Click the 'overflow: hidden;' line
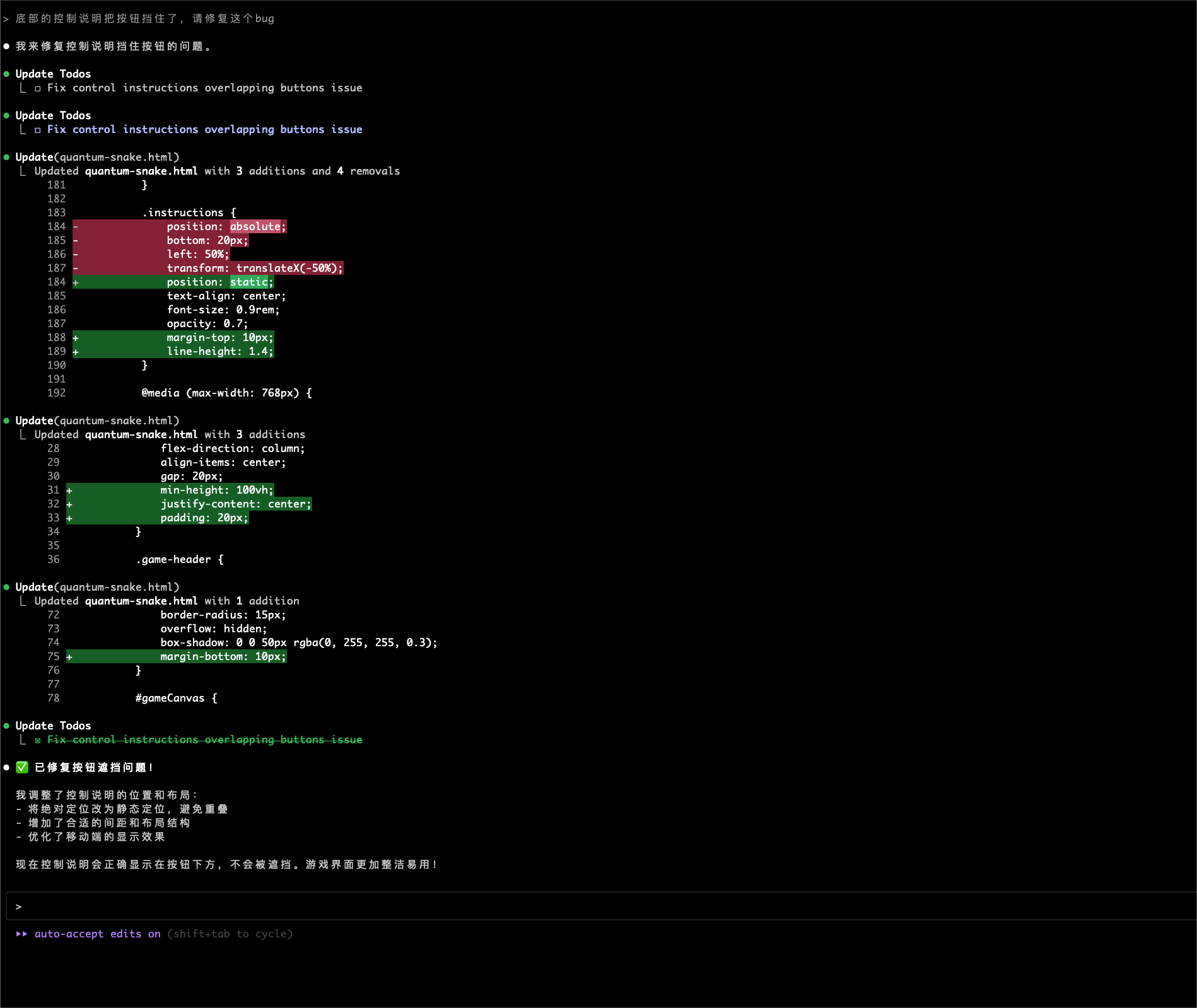 point(214,629)
